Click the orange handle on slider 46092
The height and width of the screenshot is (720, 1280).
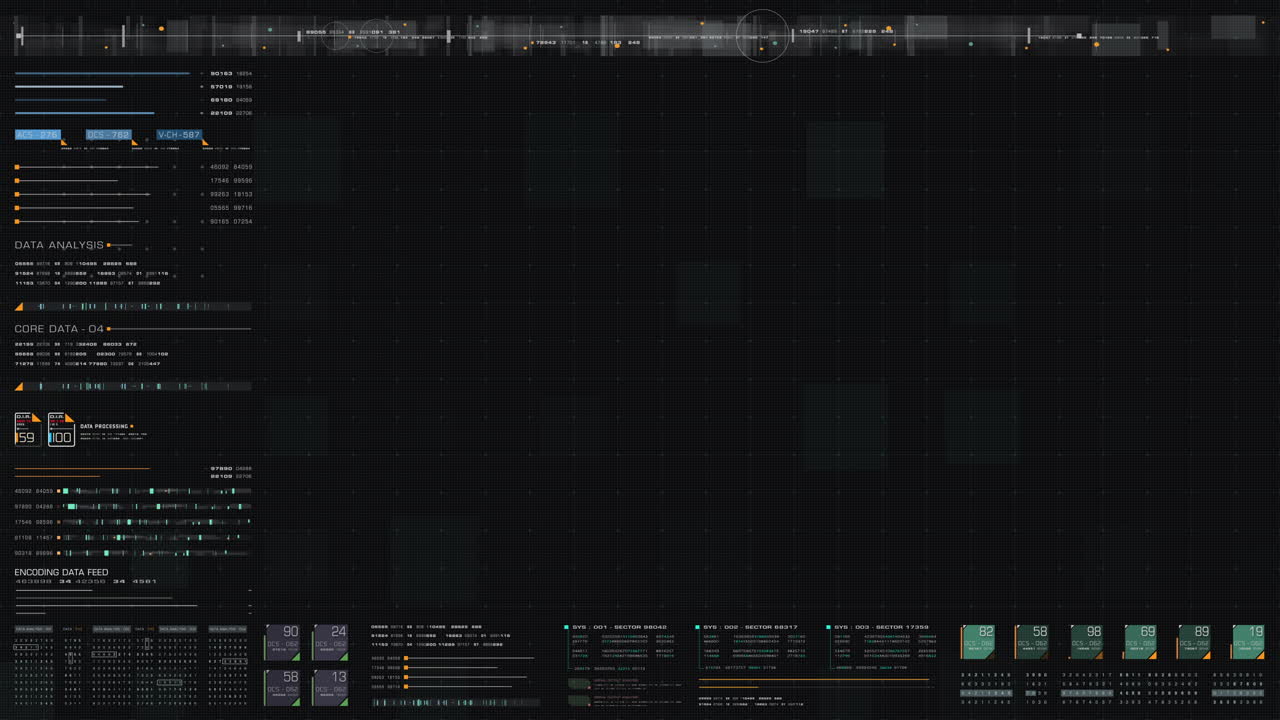(x=17, y=167)
